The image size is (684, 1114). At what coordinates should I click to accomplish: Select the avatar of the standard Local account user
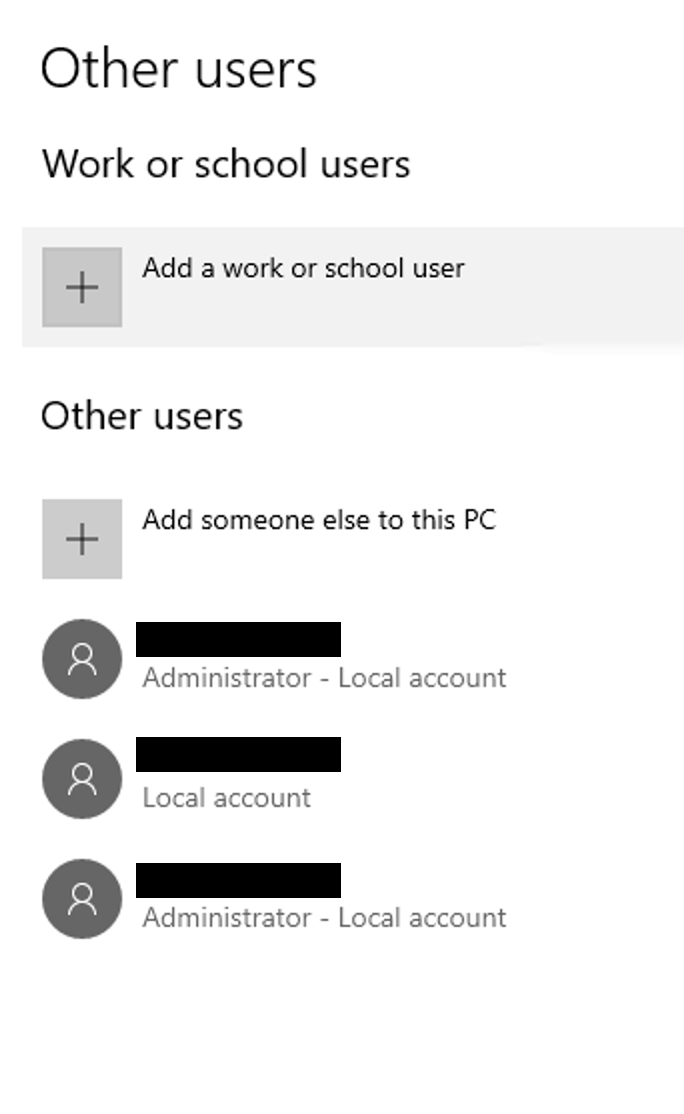[x=82, y=779]
